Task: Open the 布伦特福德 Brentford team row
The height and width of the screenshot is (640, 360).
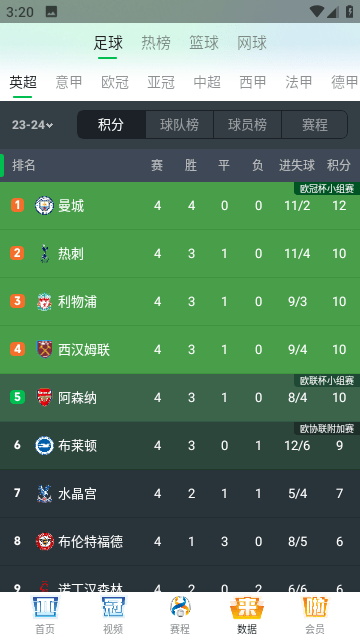Action: [x=180, y=542]
